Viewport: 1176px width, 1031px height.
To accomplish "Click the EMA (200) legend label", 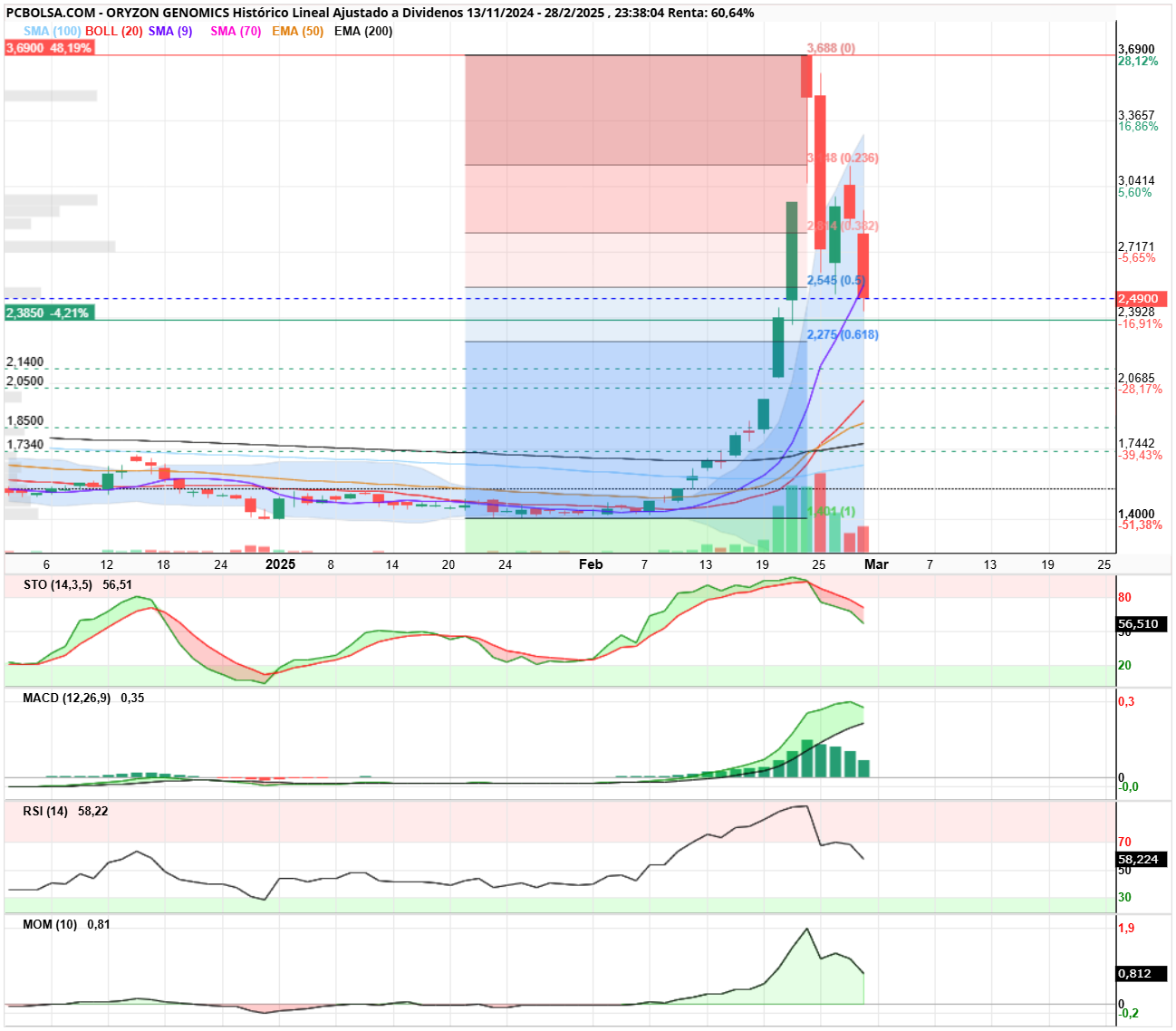I will (363, 31).
